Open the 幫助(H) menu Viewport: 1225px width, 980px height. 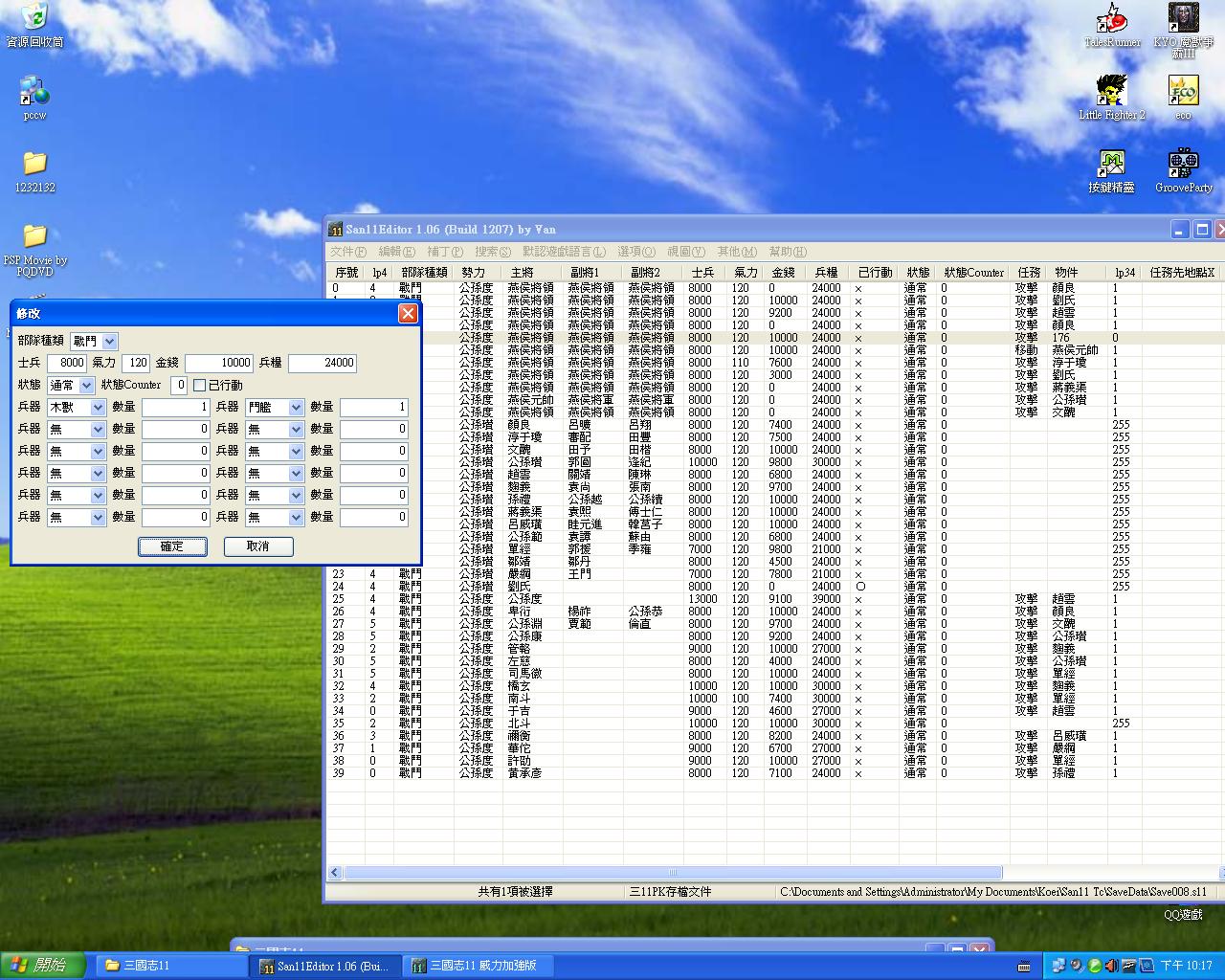click(787, 252)
